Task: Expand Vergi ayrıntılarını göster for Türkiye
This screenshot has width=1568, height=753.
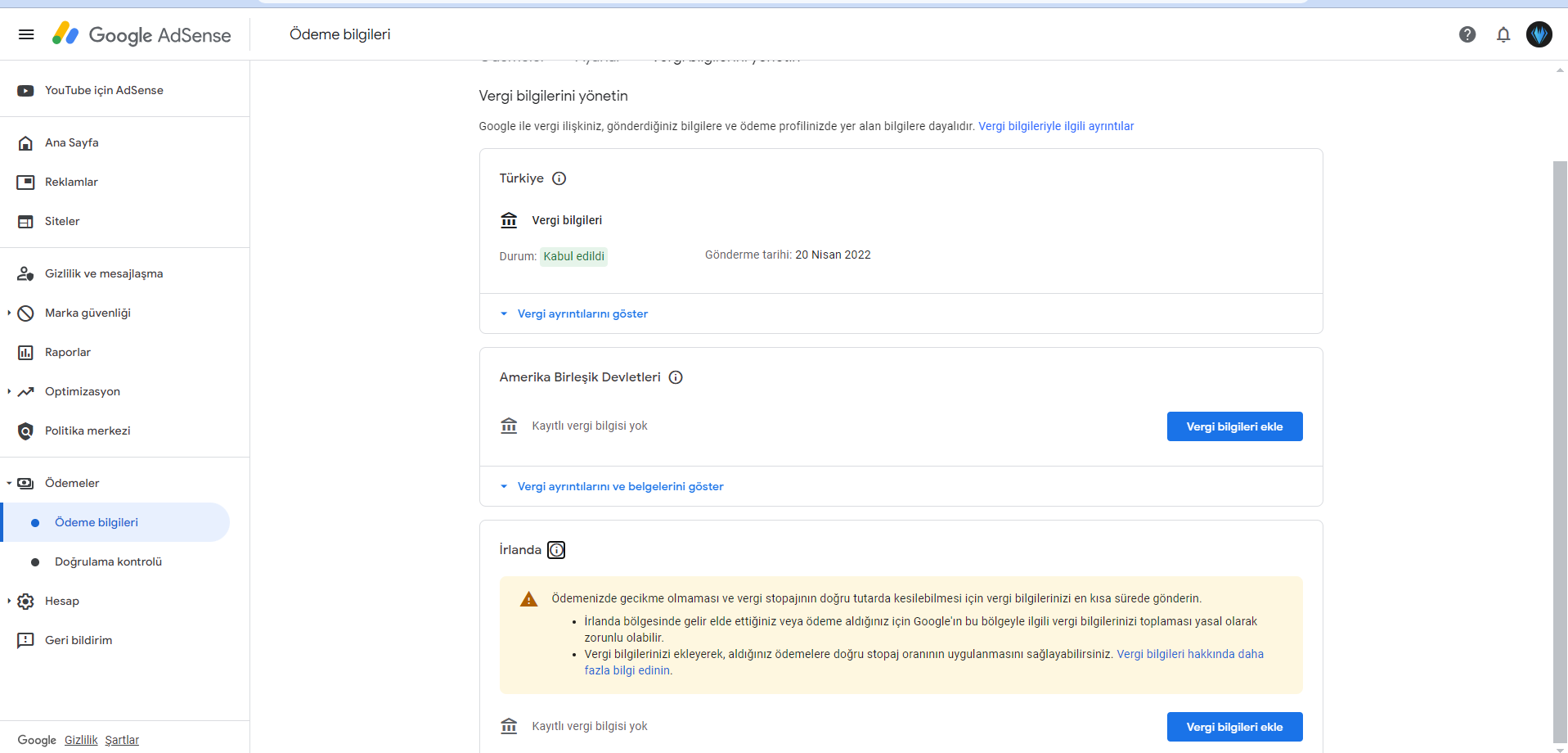Action: (574, 313)
